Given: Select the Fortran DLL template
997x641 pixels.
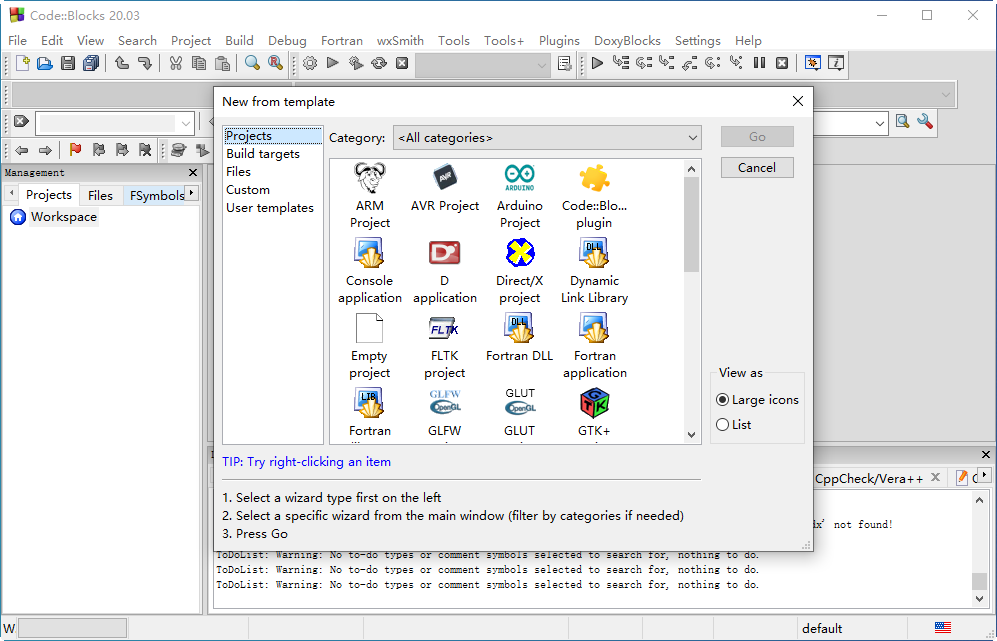Looking at the screenshot, I should [519, 338].
